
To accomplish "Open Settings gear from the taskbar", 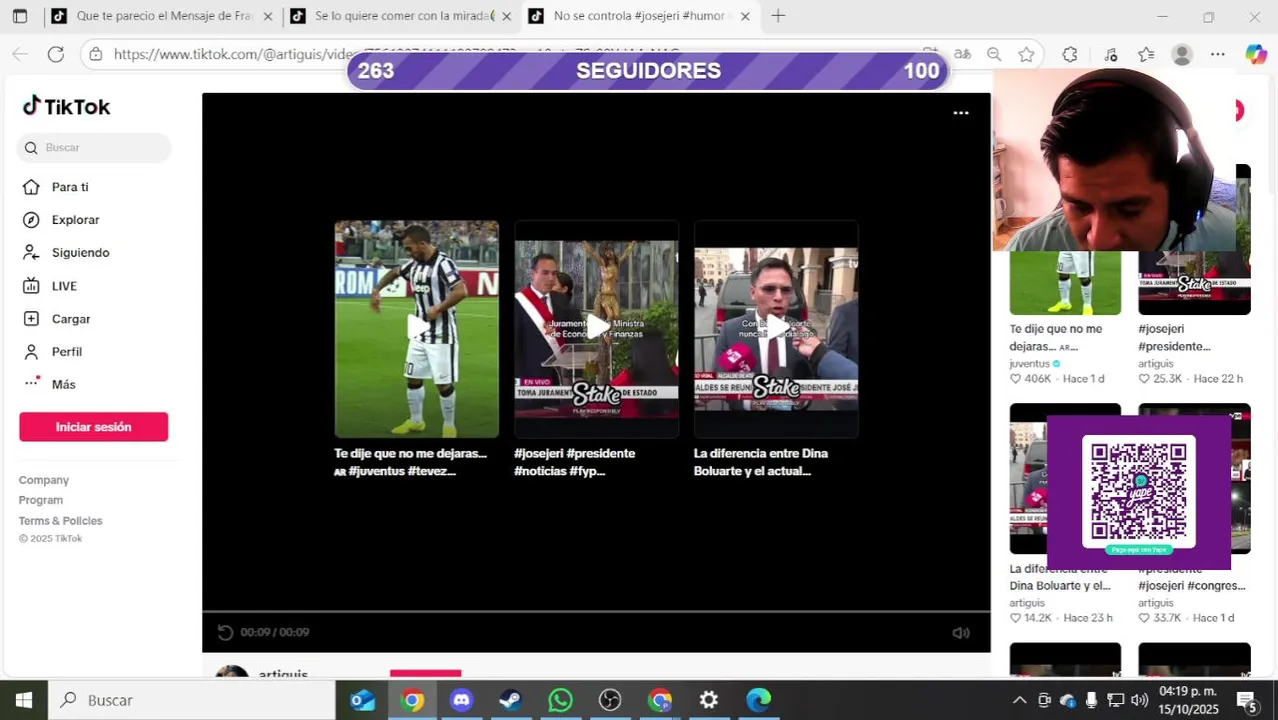I will (708, 700).
